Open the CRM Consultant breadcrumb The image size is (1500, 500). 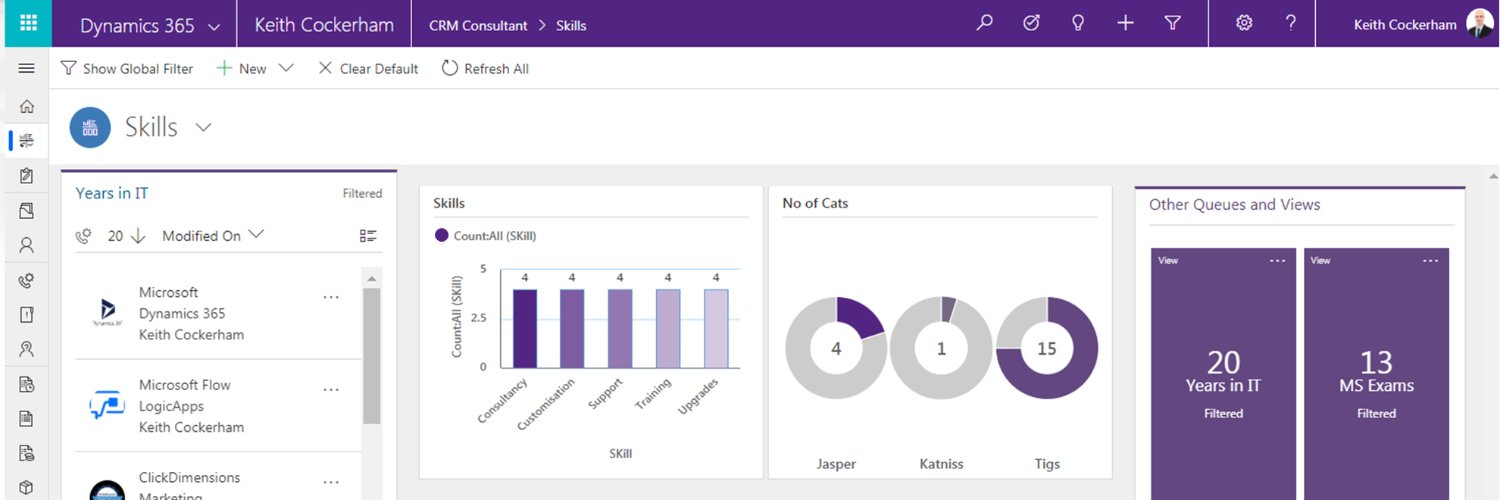[x=478, y=25]
